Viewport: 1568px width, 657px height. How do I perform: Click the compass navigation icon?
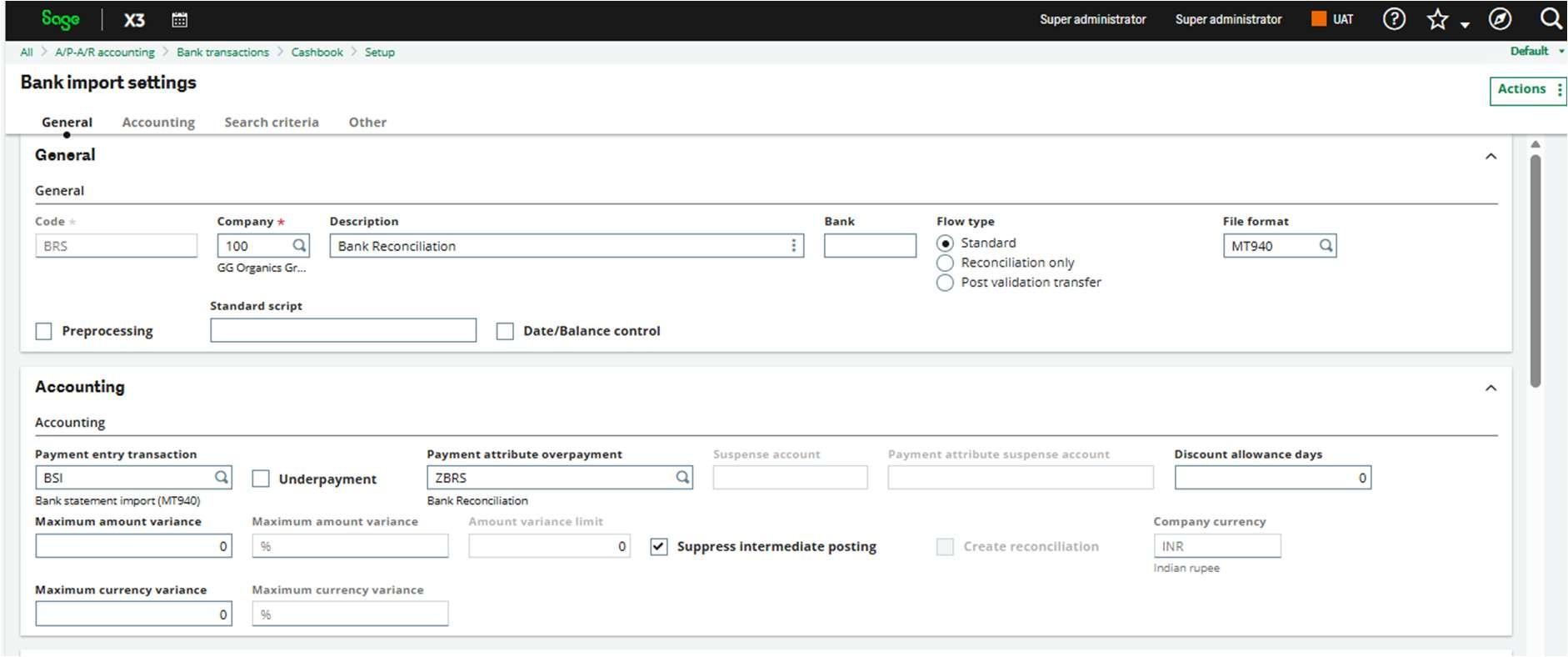coord(1500,19)
